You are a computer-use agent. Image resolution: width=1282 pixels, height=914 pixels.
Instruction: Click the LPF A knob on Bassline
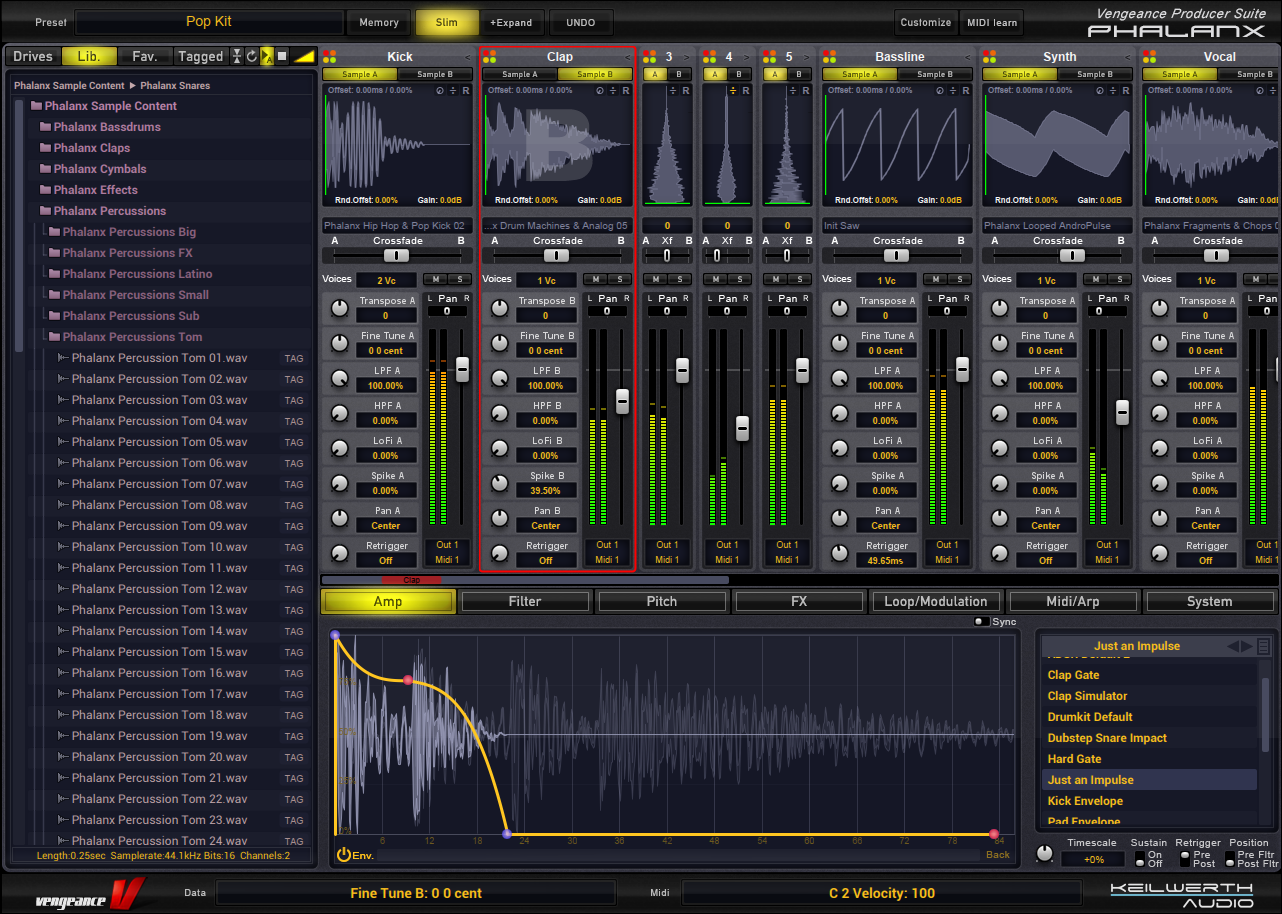[x=840, y=378]
